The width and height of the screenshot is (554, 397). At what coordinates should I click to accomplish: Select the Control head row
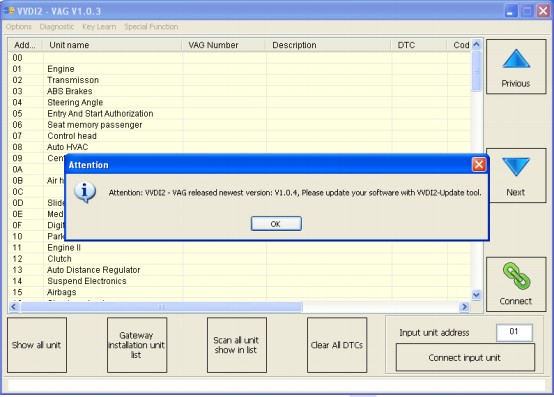point(239,136)
